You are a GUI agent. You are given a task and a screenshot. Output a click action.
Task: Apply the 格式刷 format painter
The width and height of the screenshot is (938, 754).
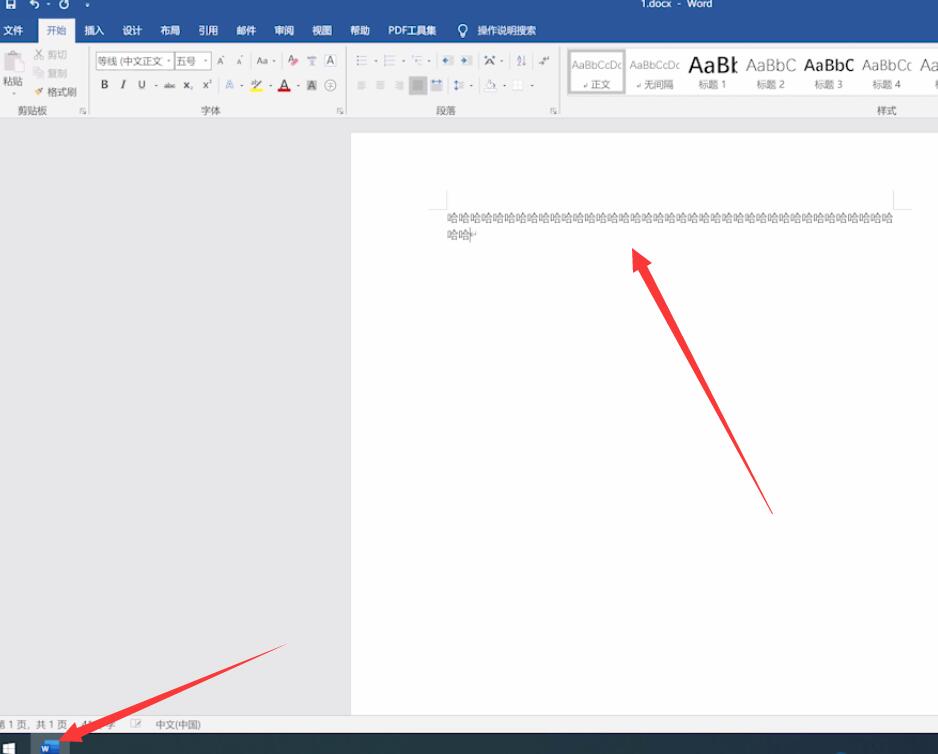pyautogui.click(x=56, y=92)
